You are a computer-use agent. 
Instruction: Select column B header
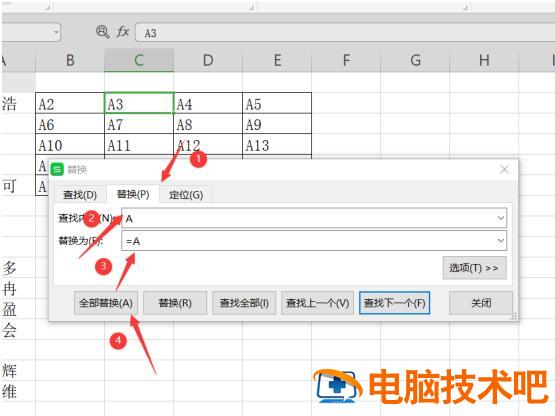click(x=70, y=60)
